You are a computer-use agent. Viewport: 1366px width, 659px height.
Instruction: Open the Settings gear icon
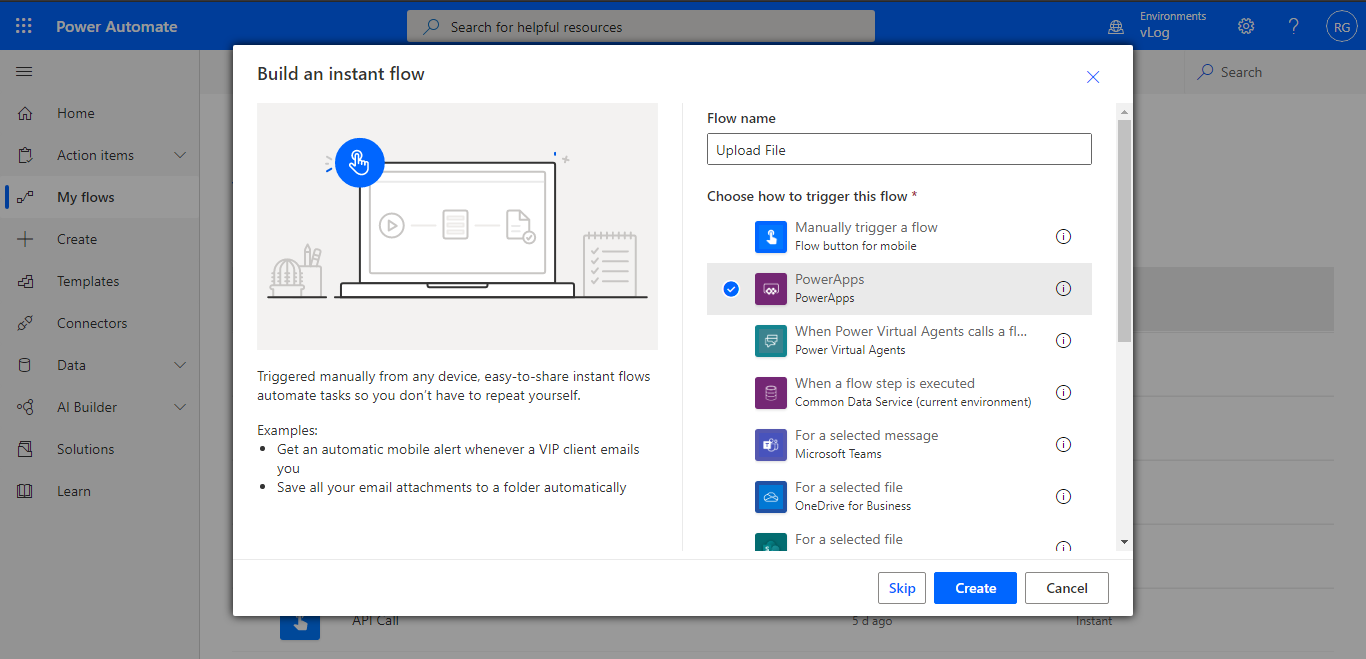(x=1246, y=26)
